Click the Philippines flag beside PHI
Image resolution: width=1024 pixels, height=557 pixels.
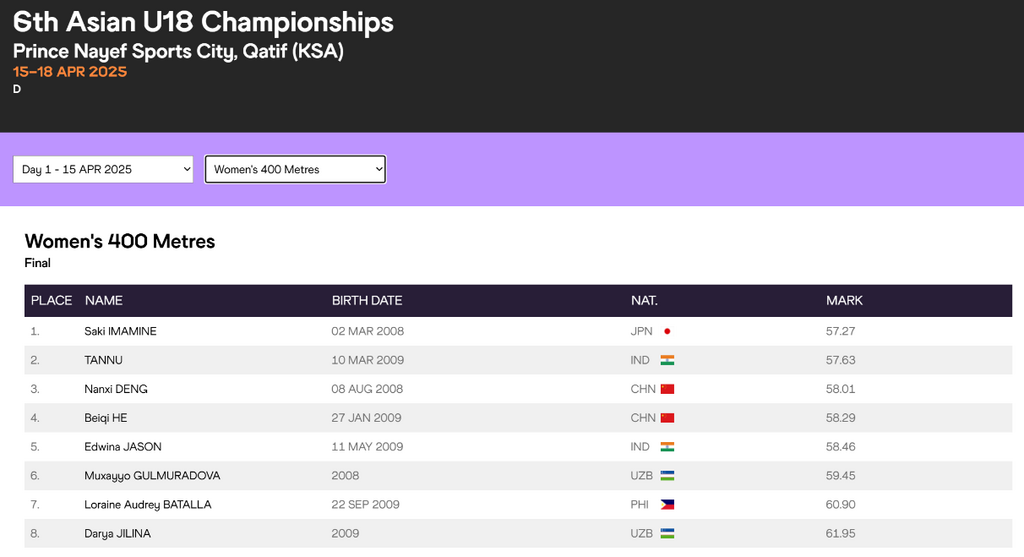(x=667, y=505)
